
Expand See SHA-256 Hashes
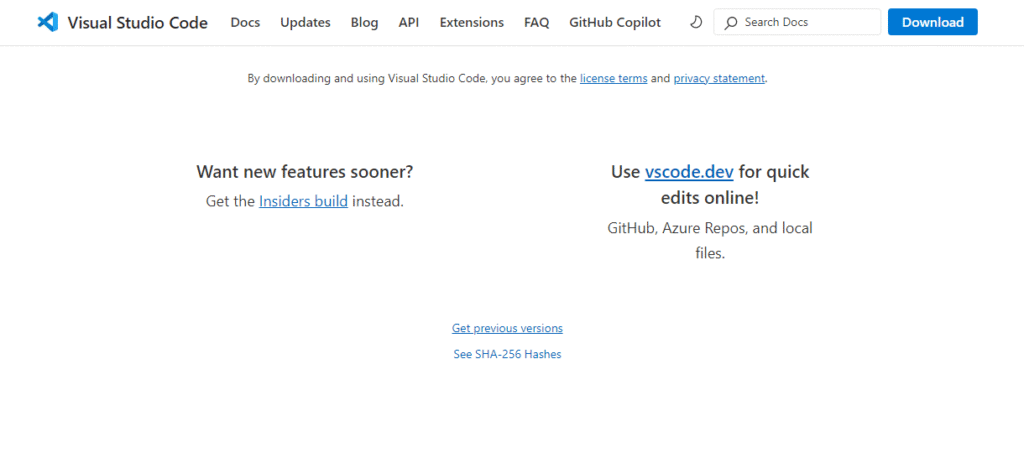point(507,354)
